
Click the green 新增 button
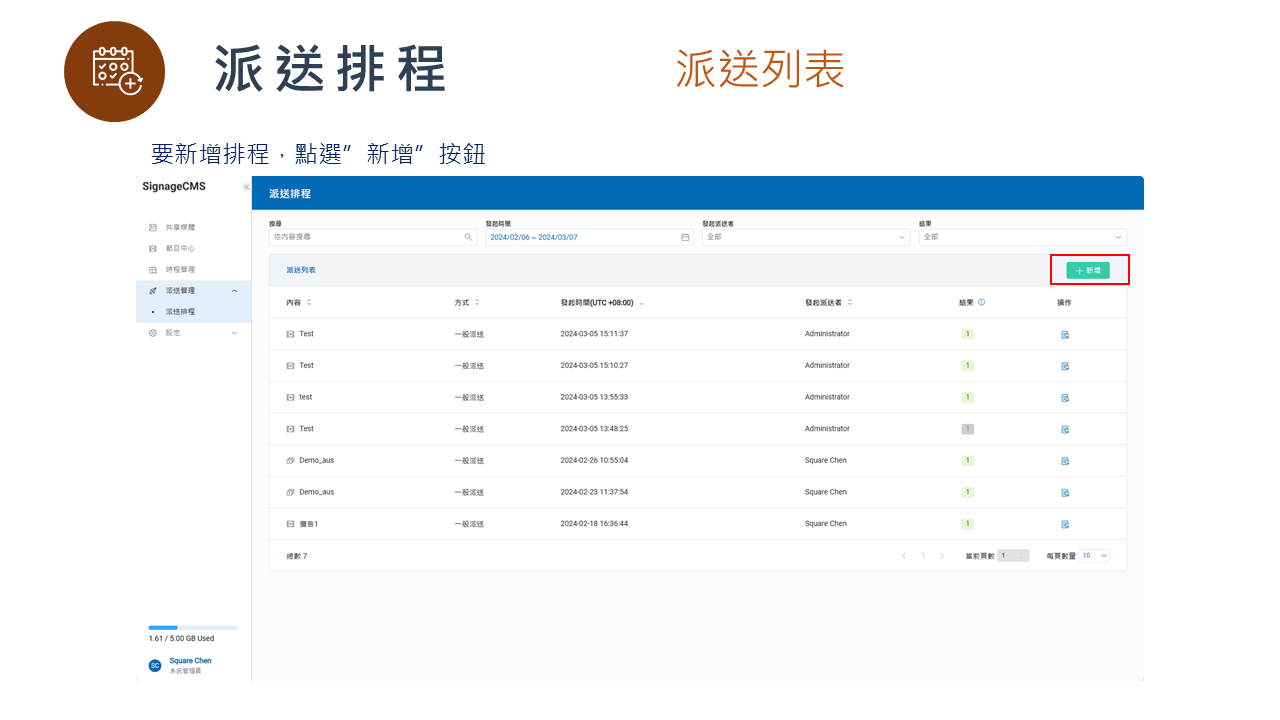(1089, 269)
